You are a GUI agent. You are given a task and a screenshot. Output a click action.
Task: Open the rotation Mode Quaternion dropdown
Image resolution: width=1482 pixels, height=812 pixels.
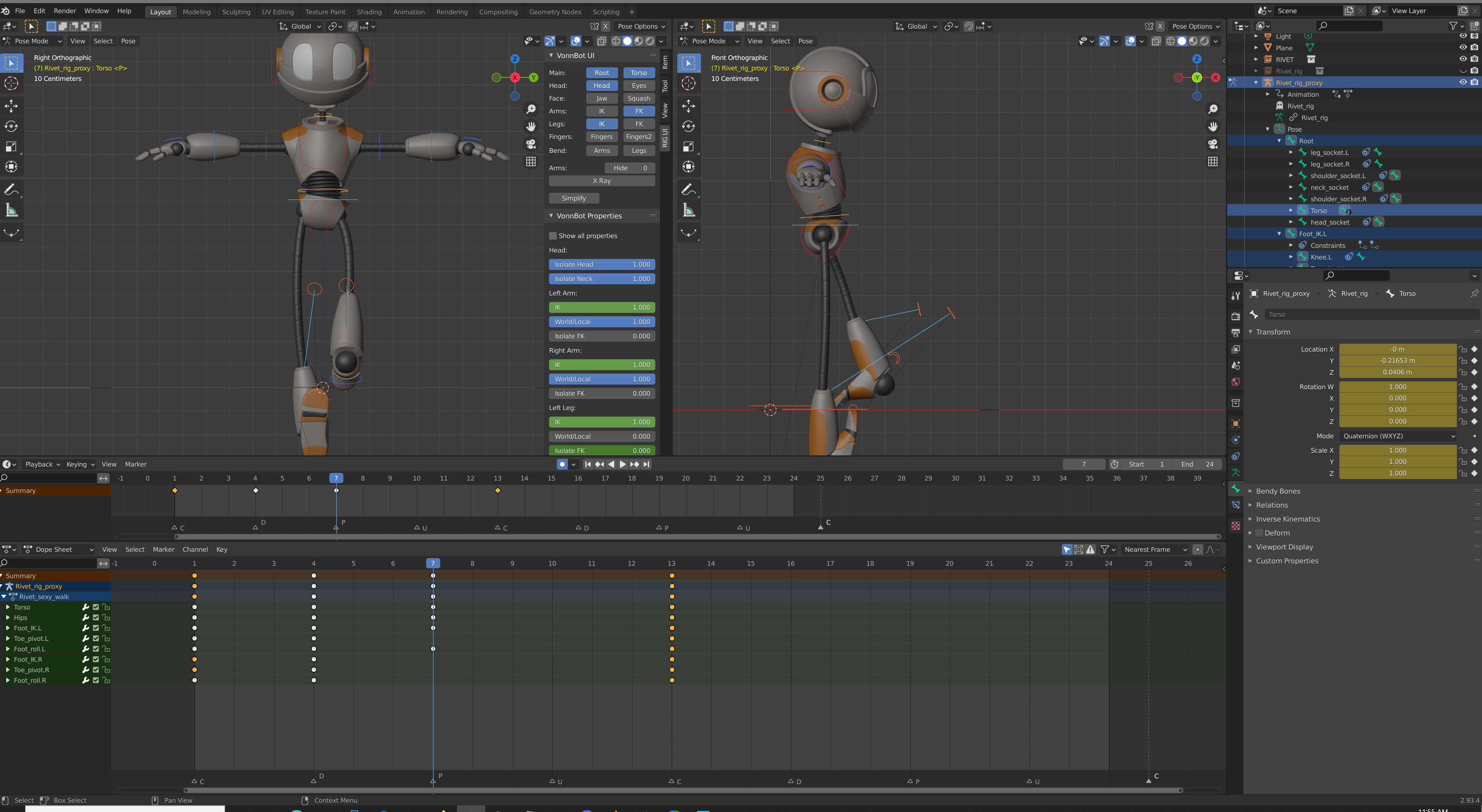point(1398,436)
